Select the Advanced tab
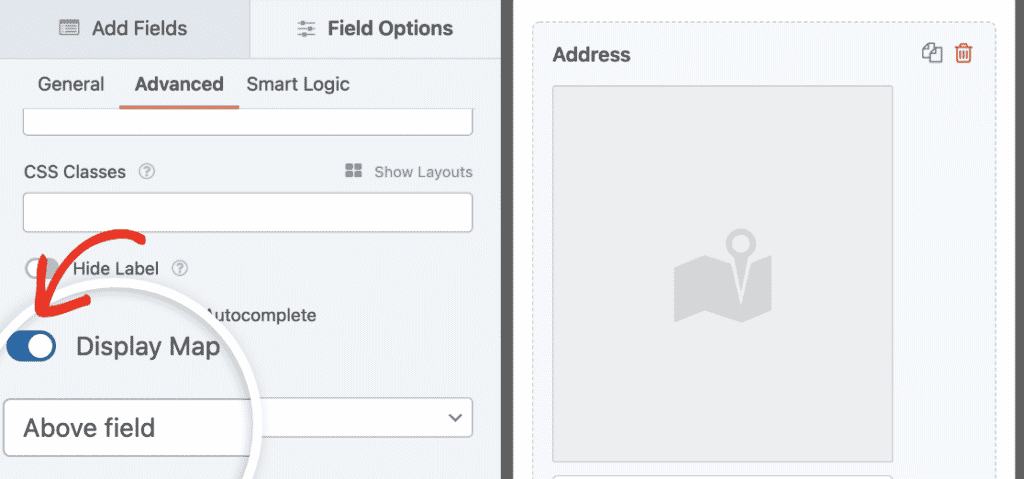1024x479 pixels. pyautogui.click(x=179, y=84)
